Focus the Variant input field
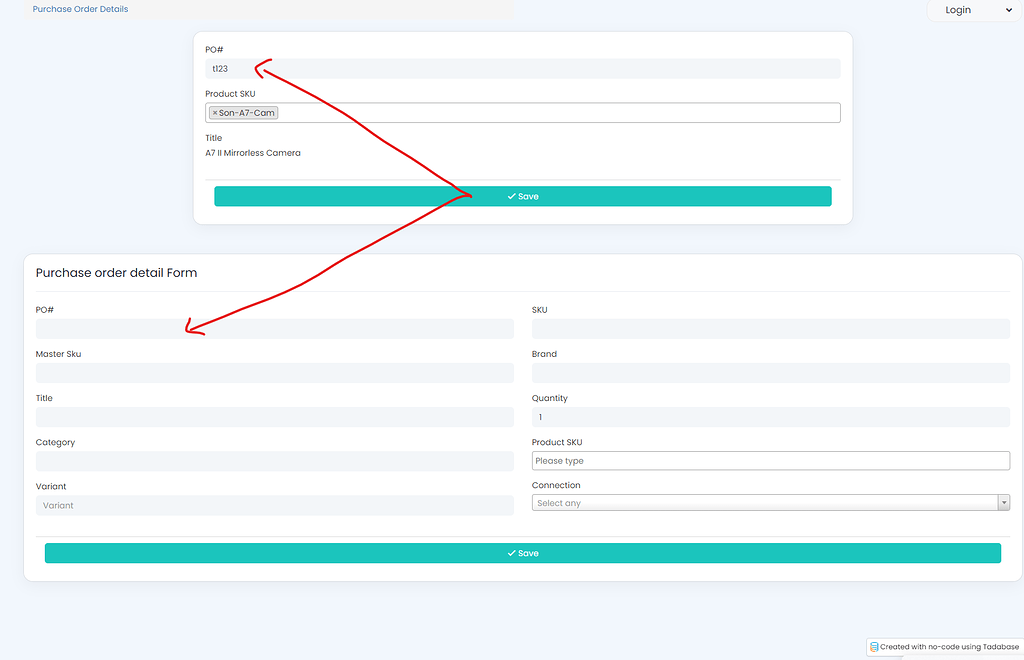The width and height of the screenshot is (1024, 660). pos(275,505)
